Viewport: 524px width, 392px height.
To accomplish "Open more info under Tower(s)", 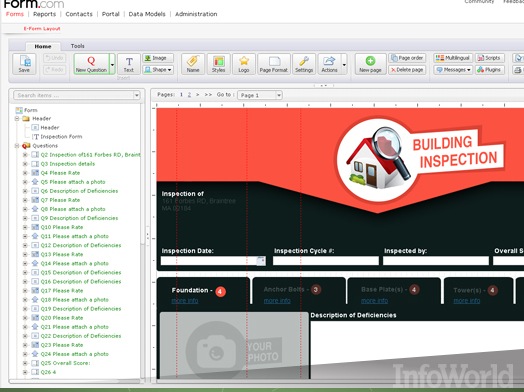I will [x=467, y=301].
